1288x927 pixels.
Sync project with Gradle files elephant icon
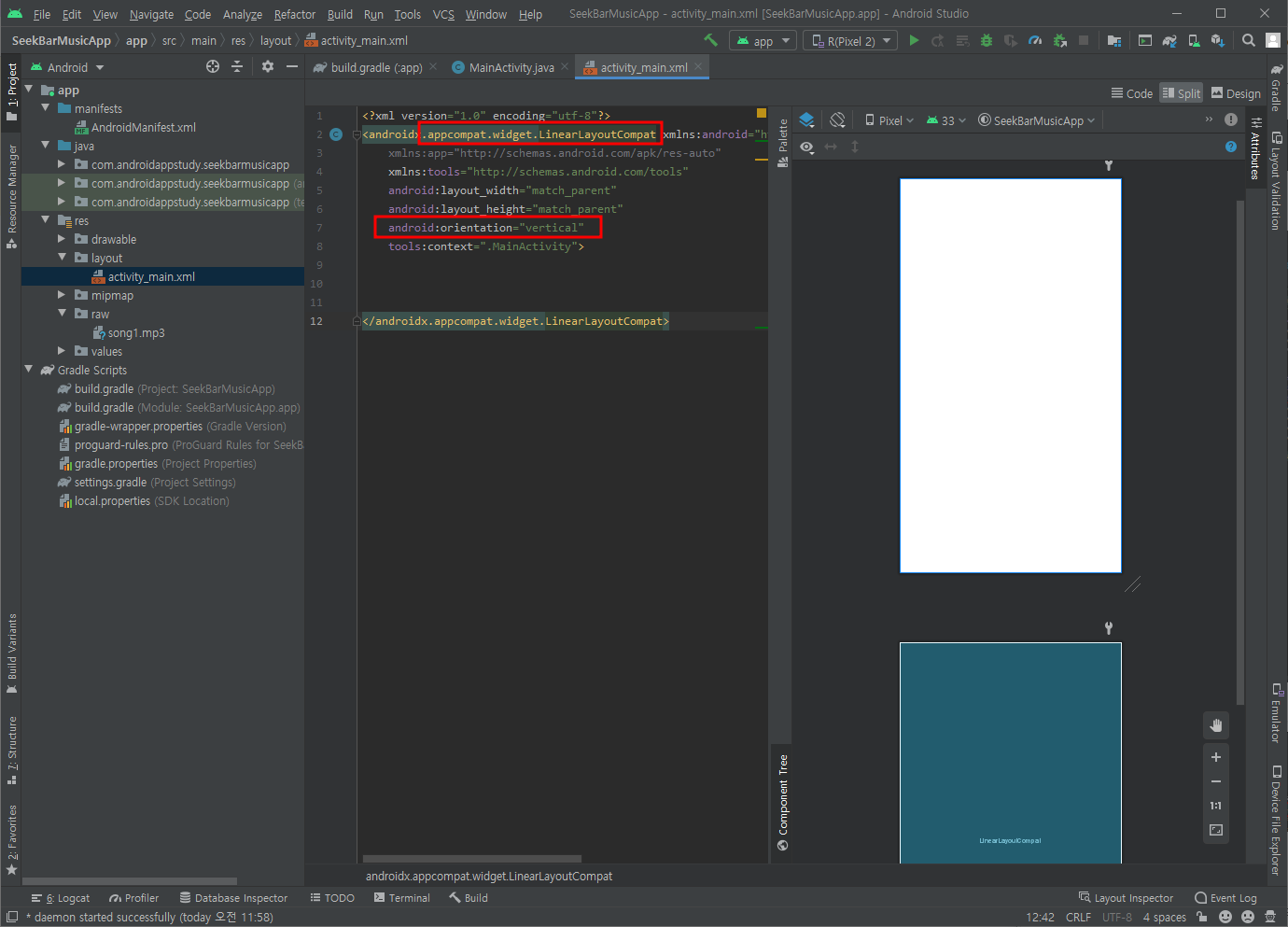(1169, 40)
